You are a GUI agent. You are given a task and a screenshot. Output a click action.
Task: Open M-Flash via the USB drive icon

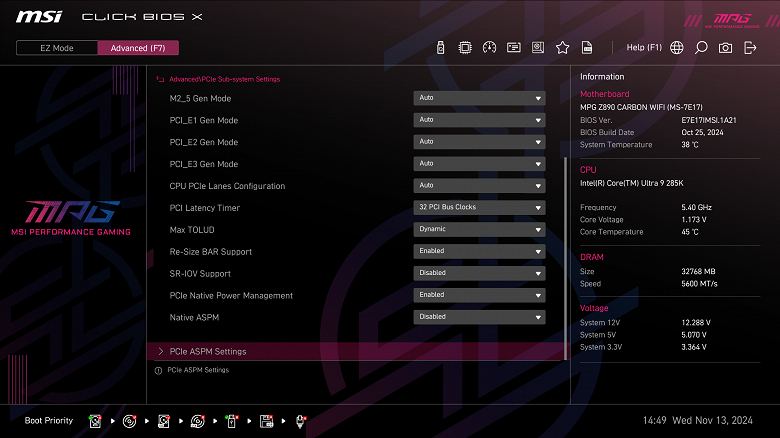(x=440, y=48)
